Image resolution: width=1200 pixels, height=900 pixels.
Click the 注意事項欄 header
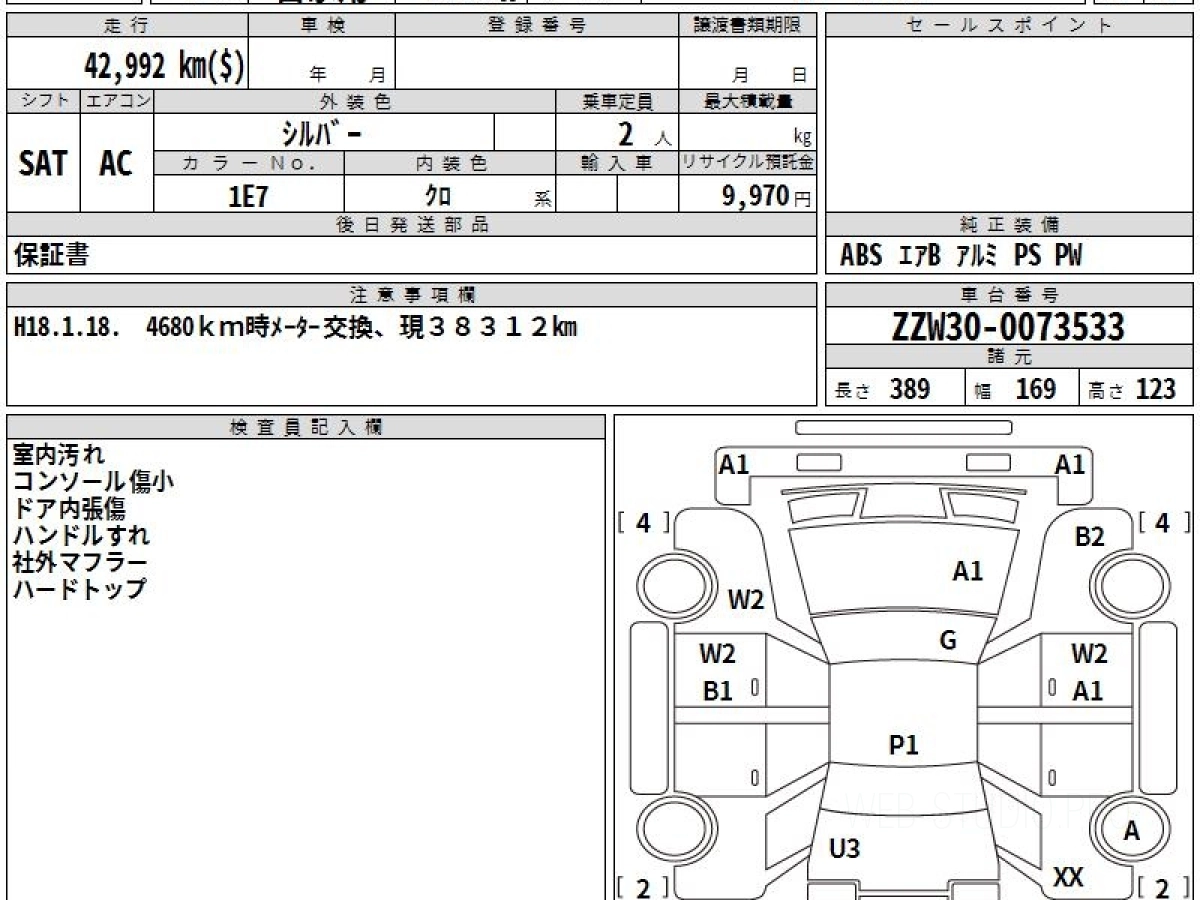click(x=411, y=295)
